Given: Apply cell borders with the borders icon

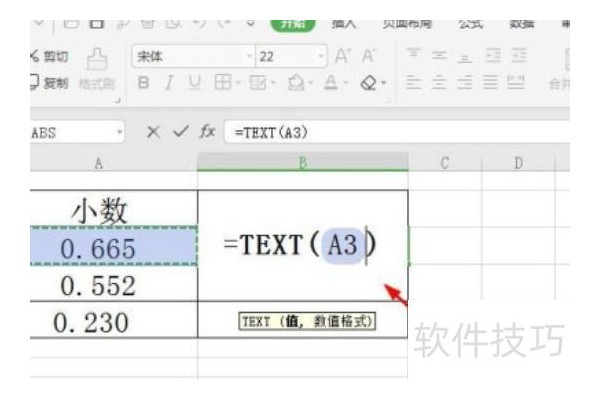Looking at the screenshot, I should click(223, 82).
